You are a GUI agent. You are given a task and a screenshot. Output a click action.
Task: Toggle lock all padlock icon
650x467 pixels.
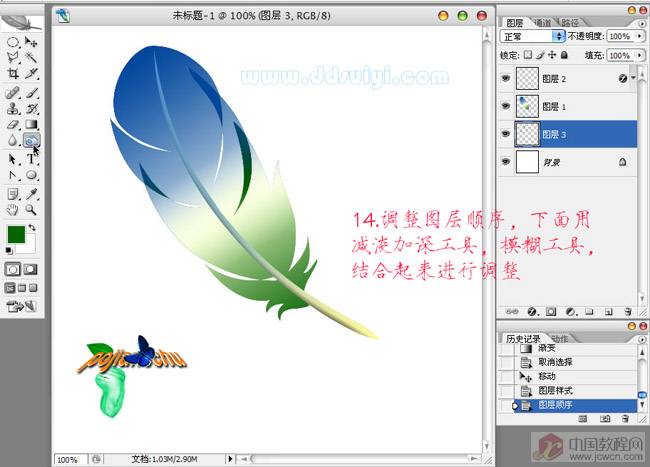pos(564,55)
